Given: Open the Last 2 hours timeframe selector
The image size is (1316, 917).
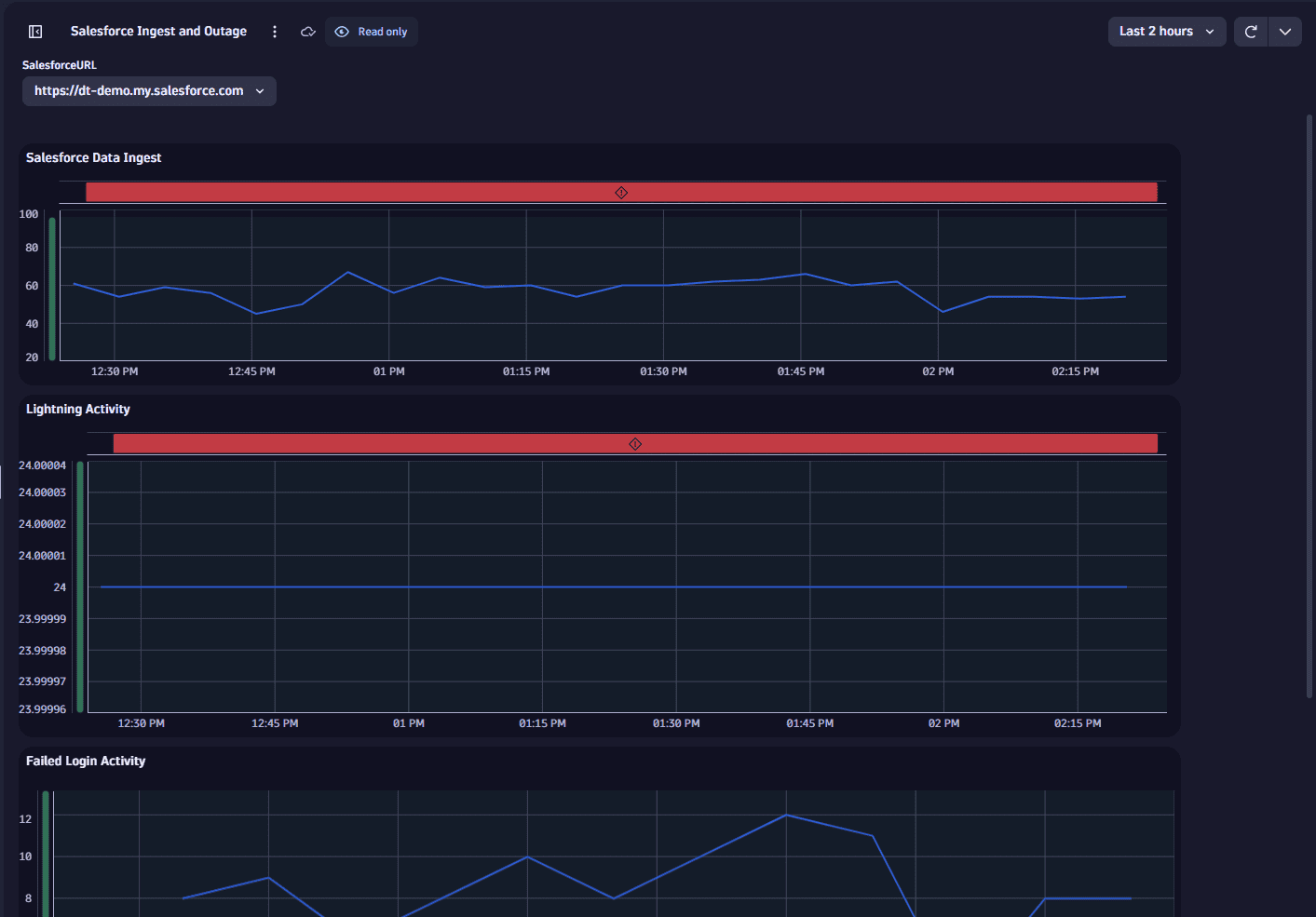Looking at the screenshot, I should (1167, 32).
